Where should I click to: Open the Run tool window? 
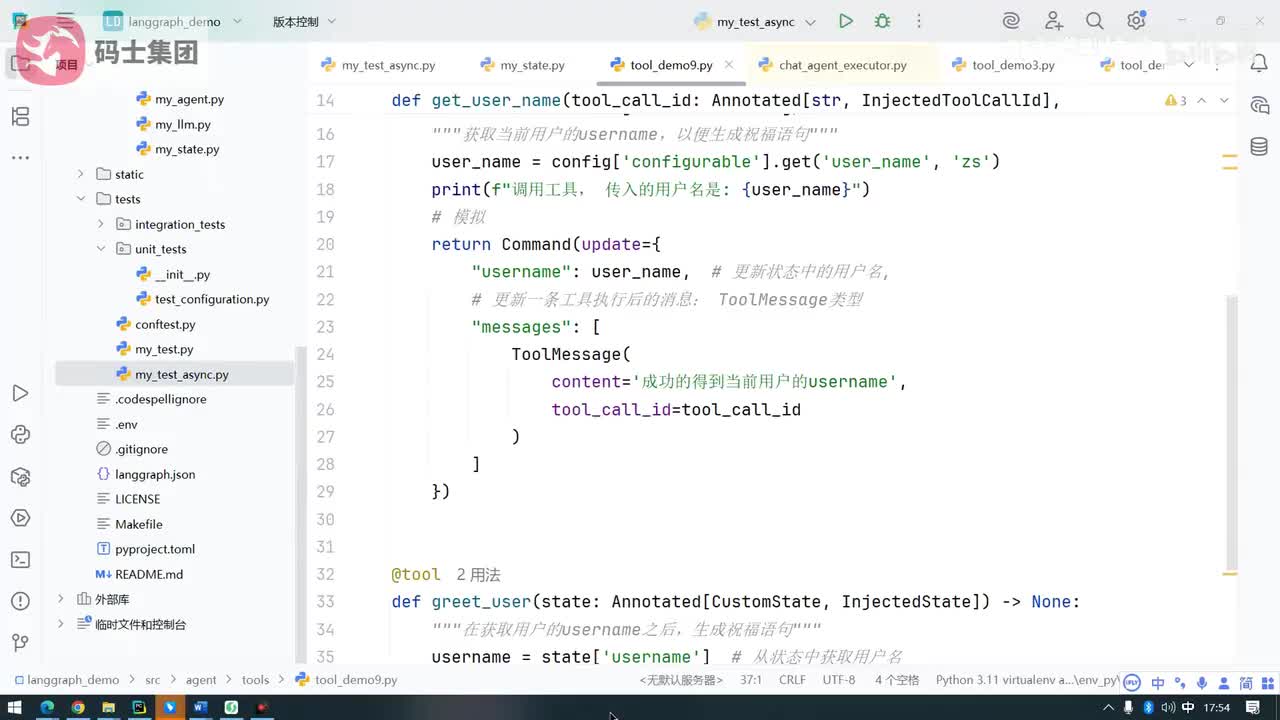(20, 393)
